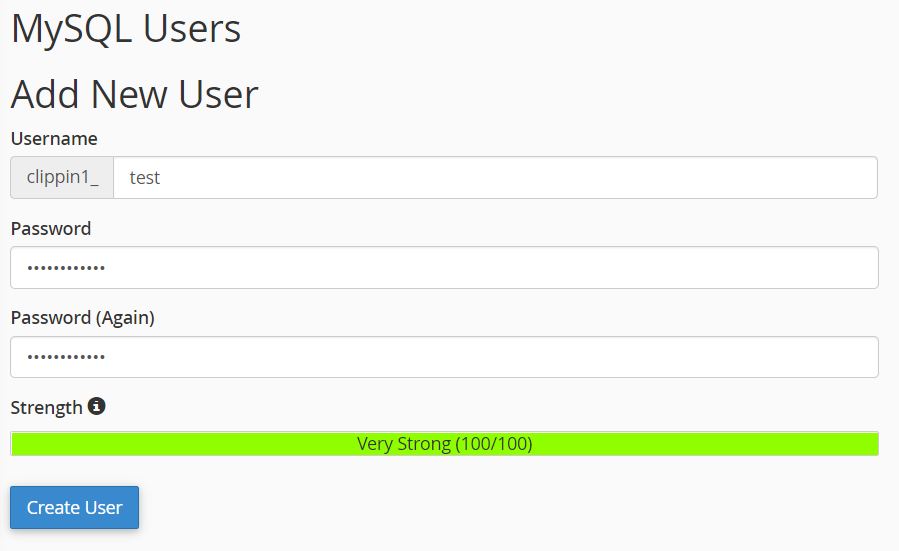Click the MySQL Users page heading

point(126,29)
